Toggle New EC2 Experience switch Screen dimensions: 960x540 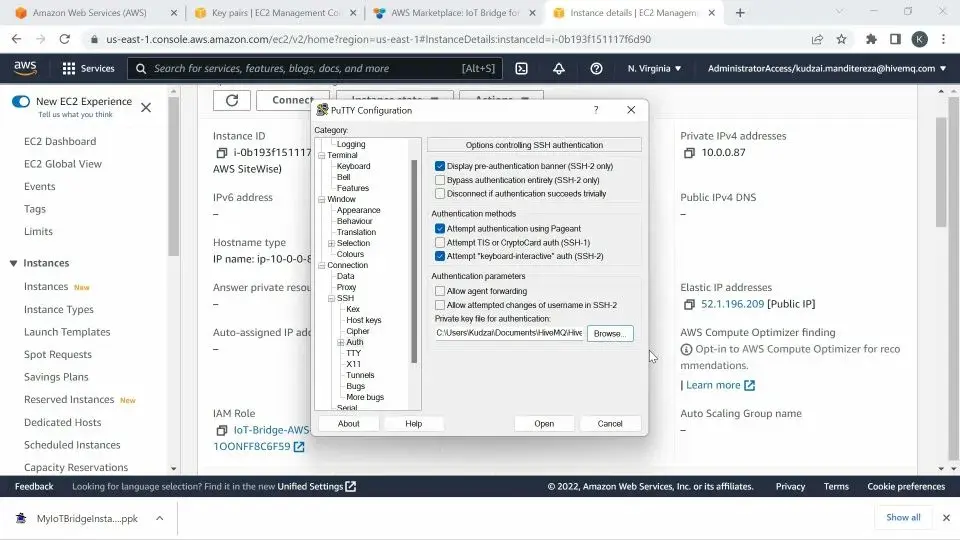tap(21, 102)
